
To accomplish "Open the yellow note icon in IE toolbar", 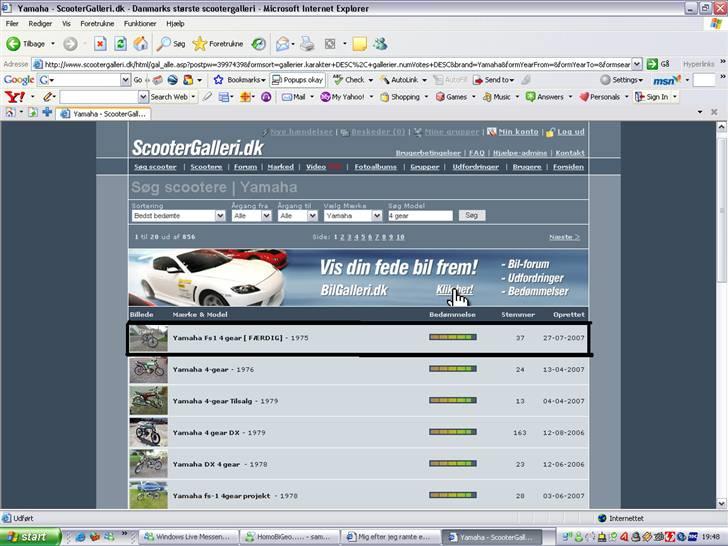I will coord(359,44).
